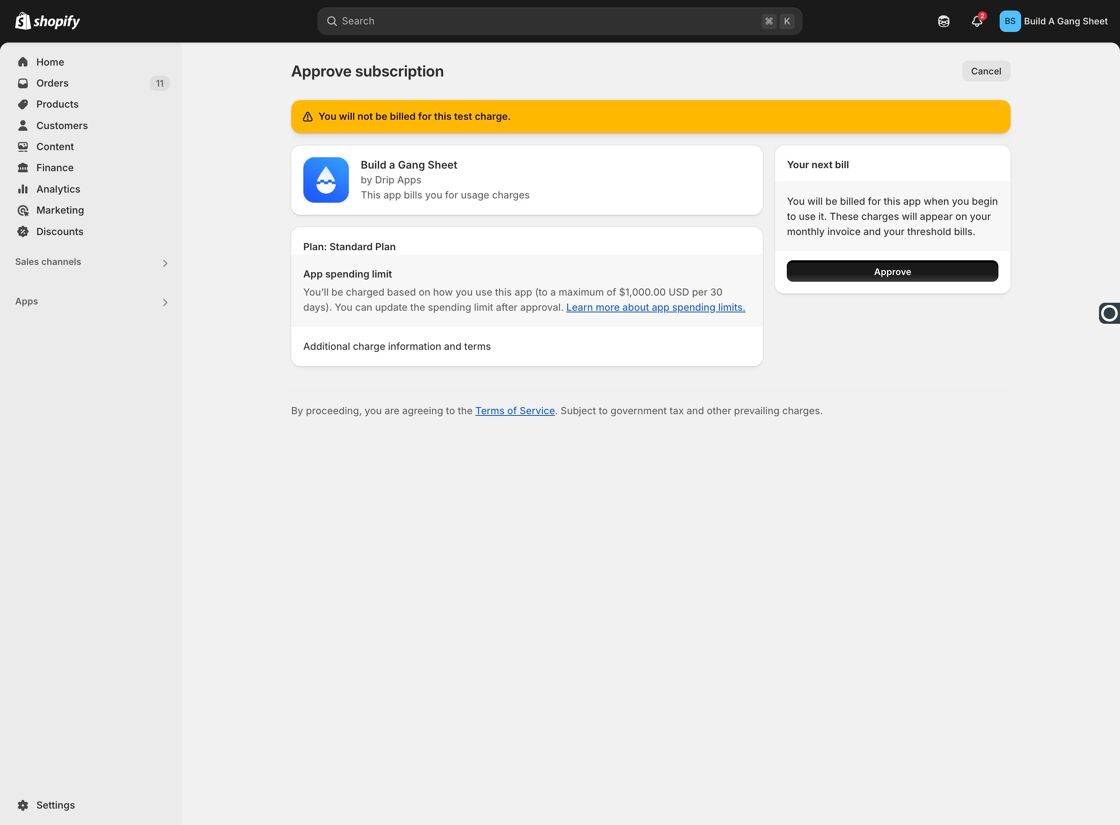Click the Your next bill heading

point(818,165)
